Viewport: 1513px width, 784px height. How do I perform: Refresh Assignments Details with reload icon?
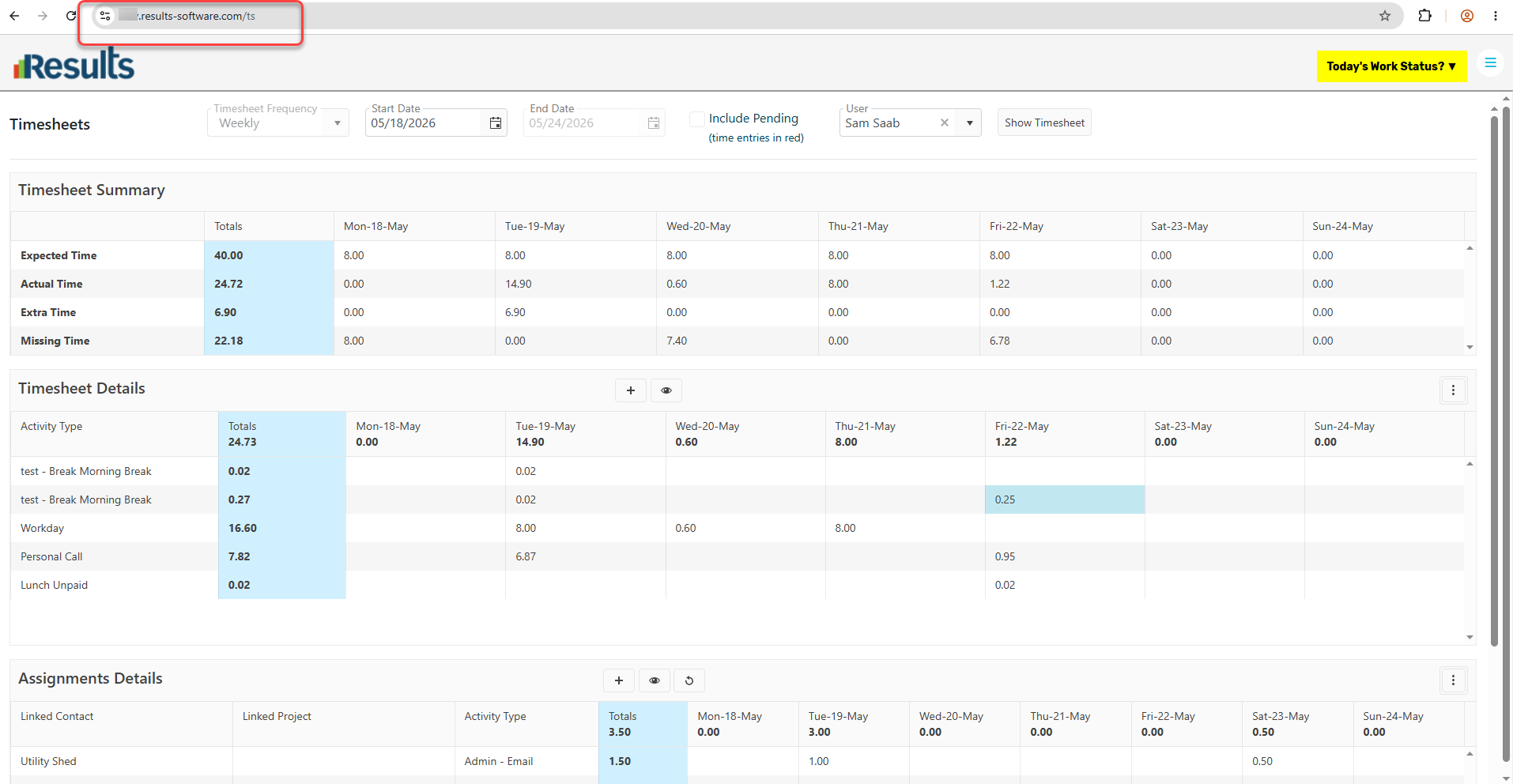tap(689, 680)
